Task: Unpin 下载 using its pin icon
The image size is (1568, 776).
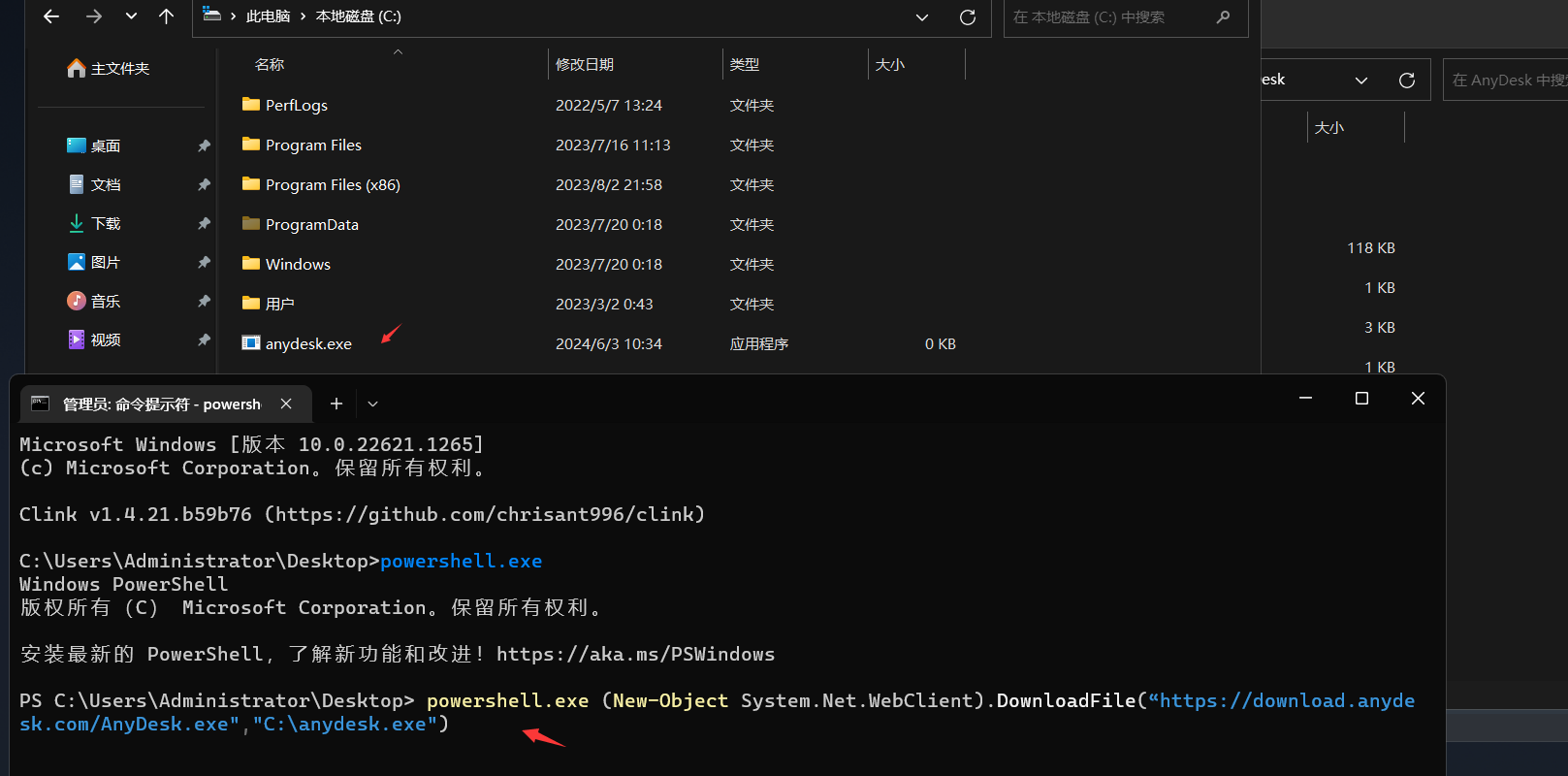Action: tap(204, 223)
